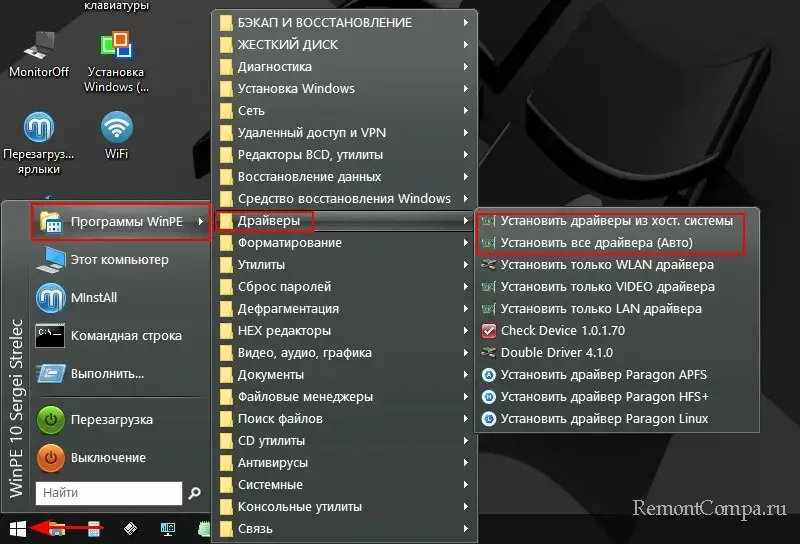Open the Установка Windows menu item
Viewport: 800px width, 544px height.
pyautogui.click(x=345, y=89)
